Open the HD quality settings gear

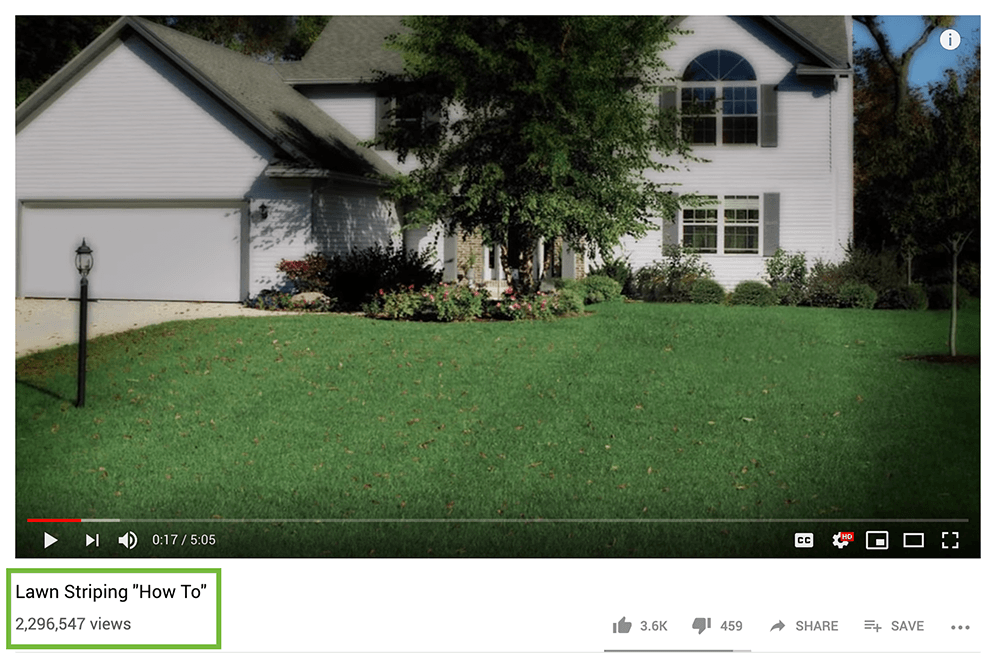pyautogui.click(x=842, y=540)
